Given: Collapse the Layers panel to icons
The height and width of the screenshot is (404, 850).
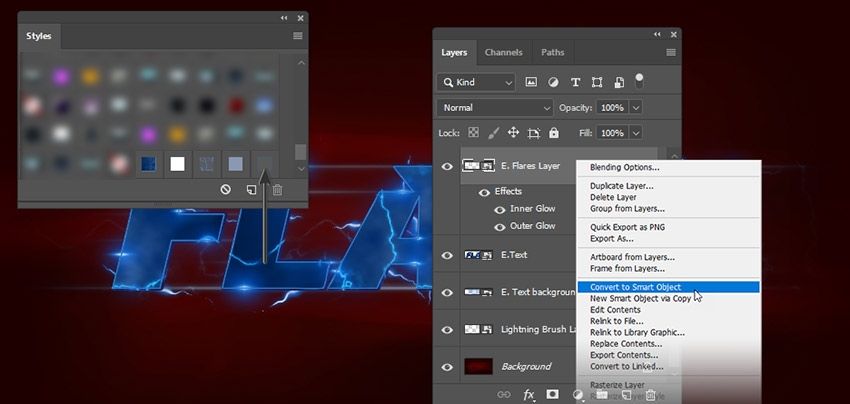Looking at the screenshot, I should tap(658, 34).
